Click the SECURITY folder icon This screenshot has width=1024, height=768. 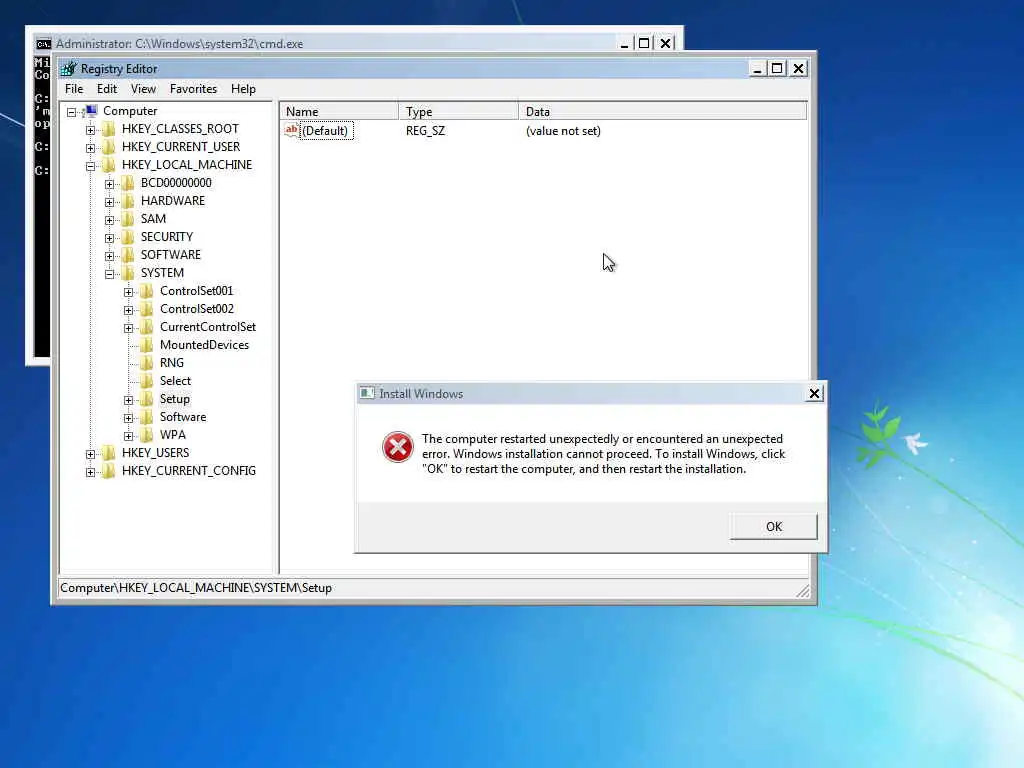click(127, 236)
